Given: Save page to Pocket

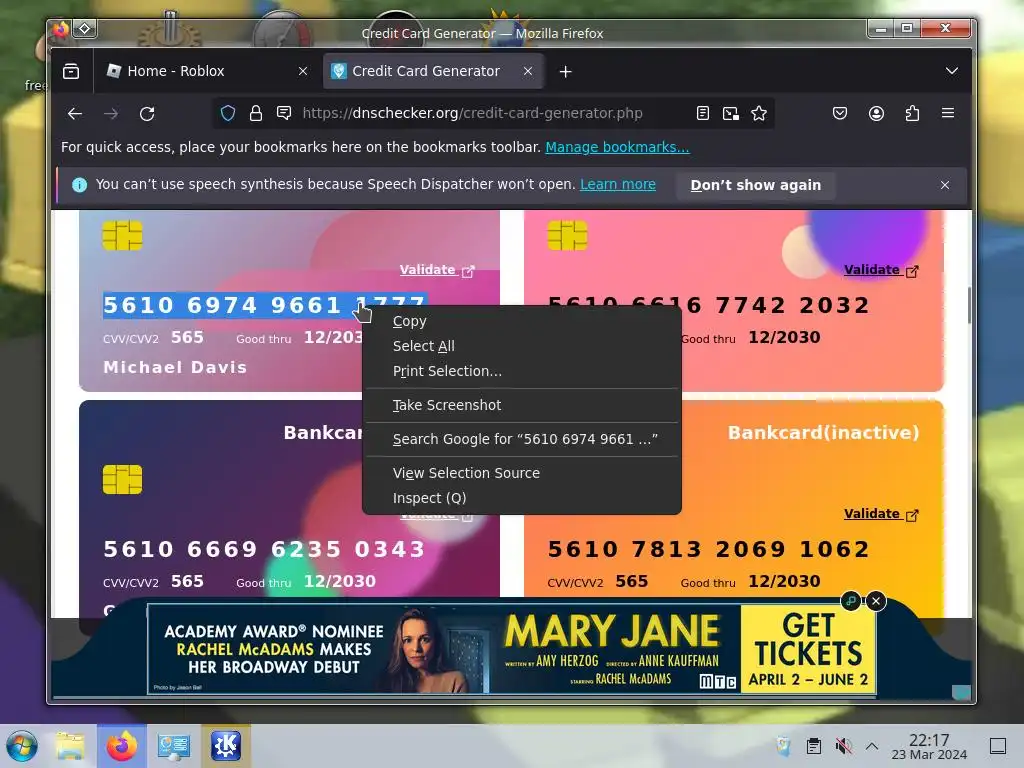Looking at the screenshot, I should click(840, 114).
